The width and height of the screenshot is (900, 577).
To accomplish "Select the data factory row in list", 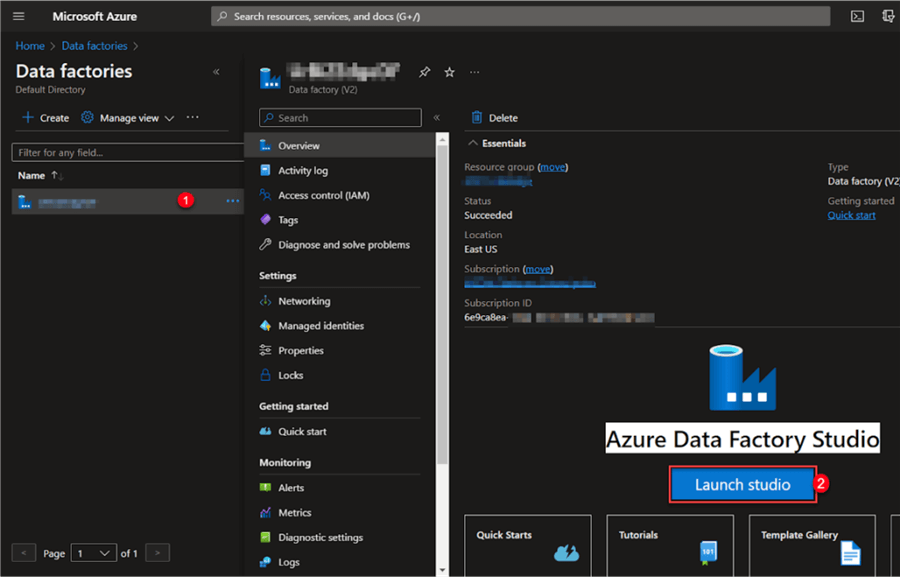I will pyautogui.click(x=127, y=202).
